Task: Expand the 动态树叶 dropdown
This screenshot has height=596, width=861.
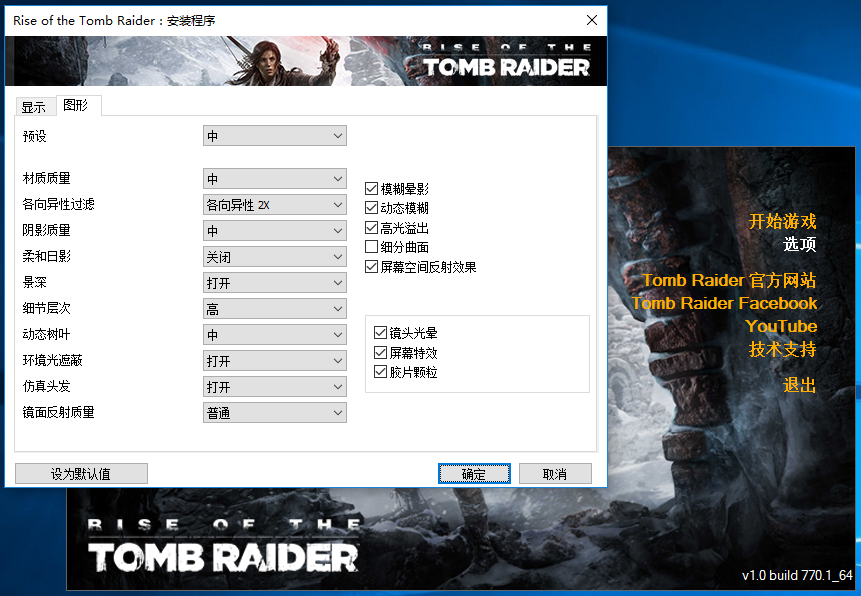Action: (275, 335)
